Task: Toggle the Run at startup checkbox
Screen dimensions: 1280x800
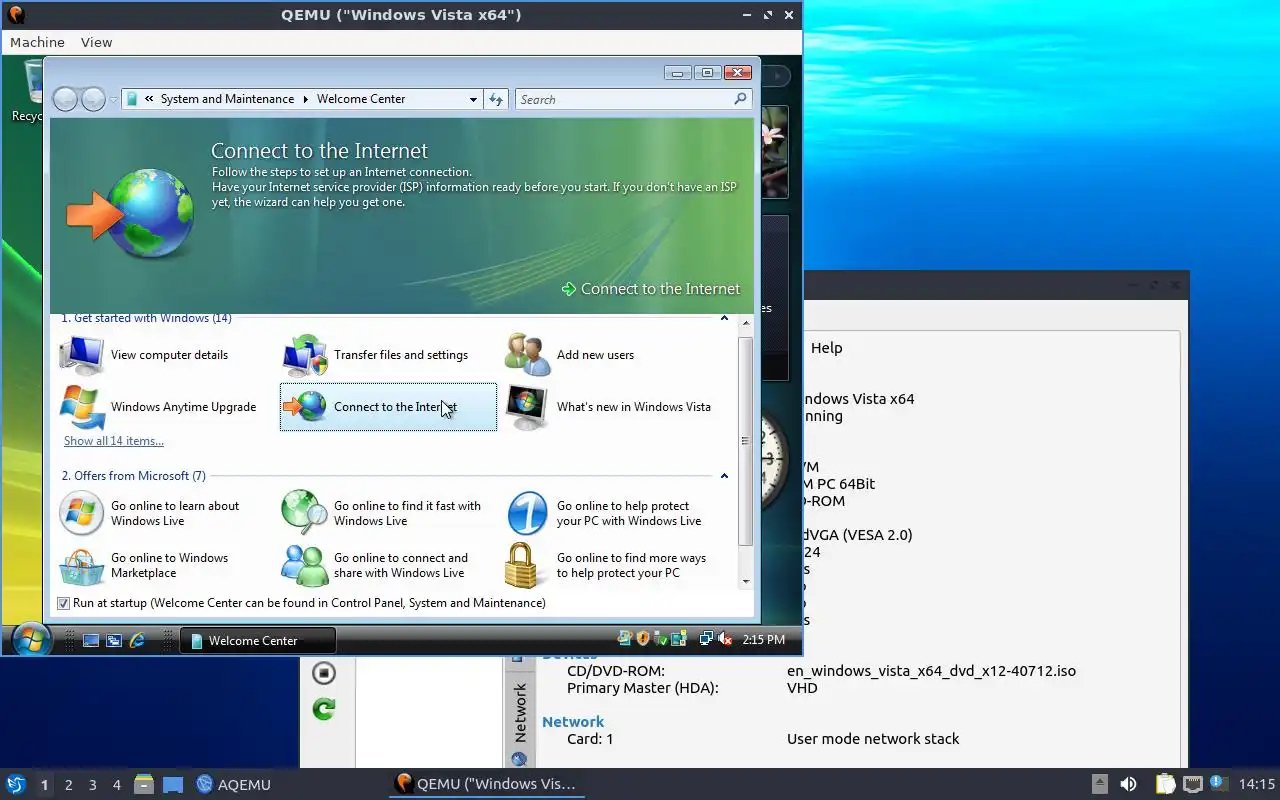Action: (64, 603)
